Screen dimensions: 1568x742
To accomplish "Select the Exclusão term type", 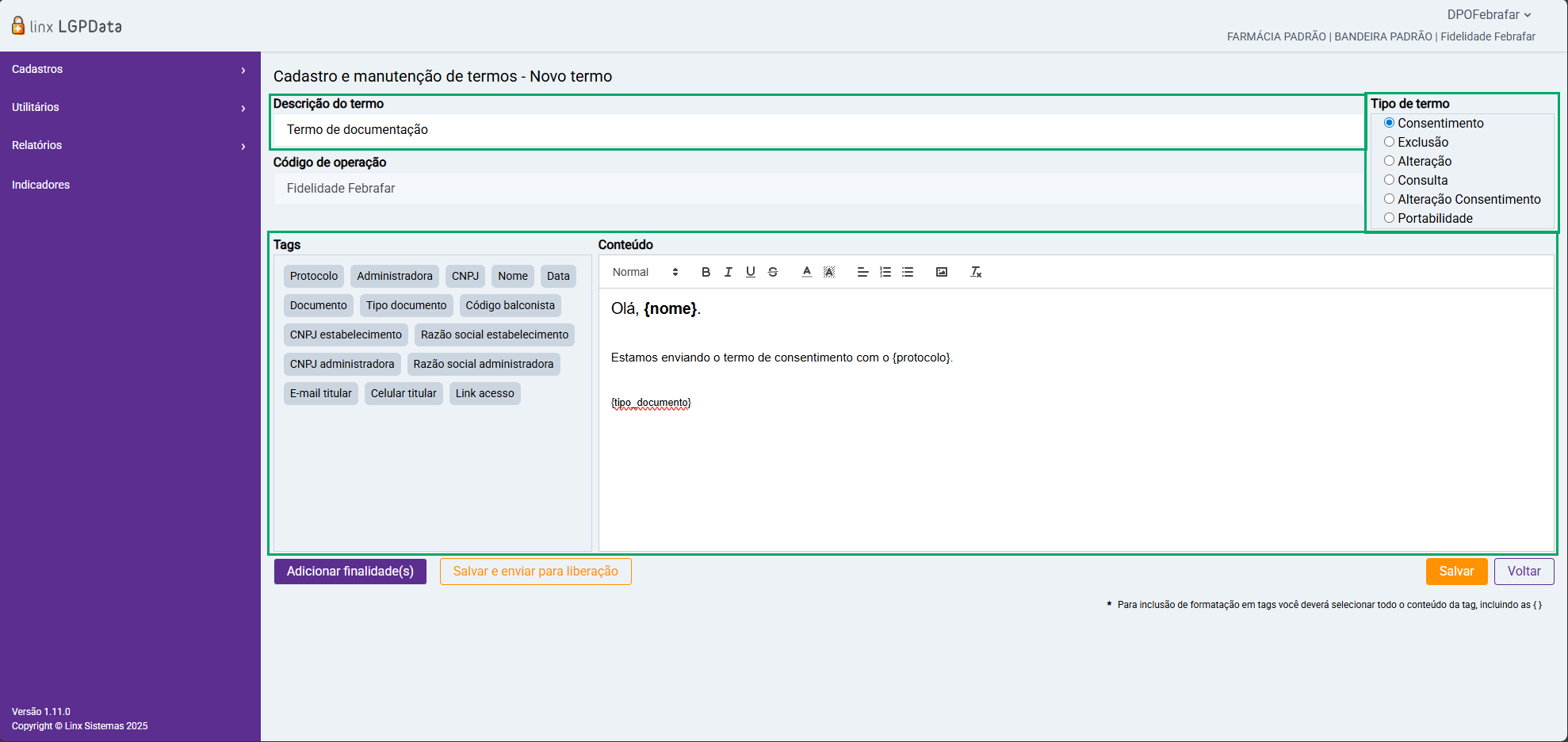I will 1389,142.
